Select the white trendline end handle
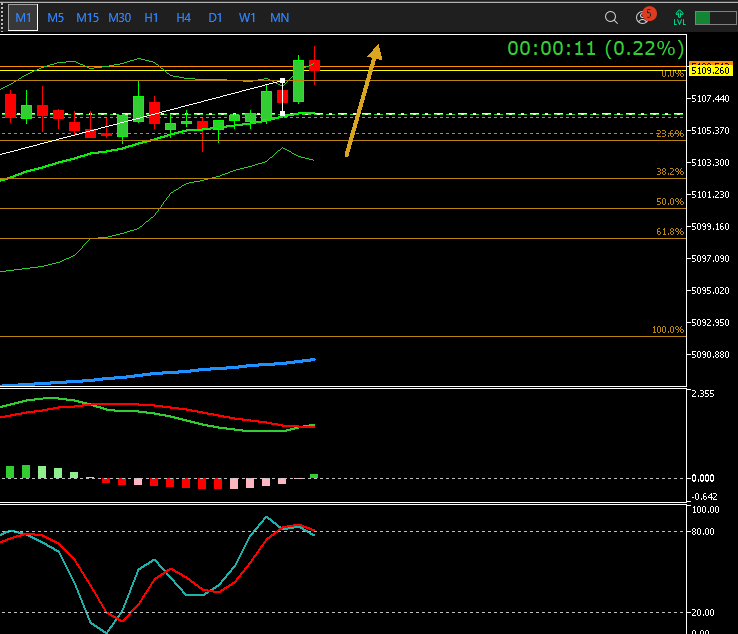 pyautogui.click(x=282, y=80)
